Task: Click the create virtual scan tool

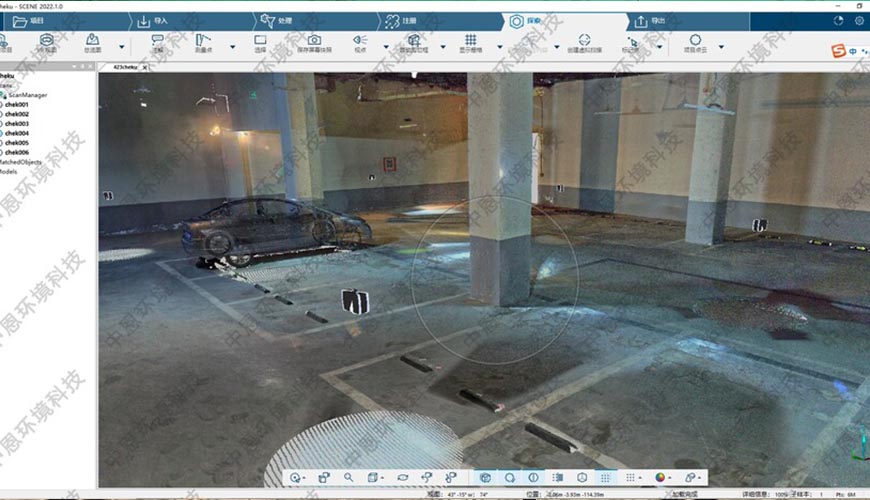Action: tap(584, 43)
